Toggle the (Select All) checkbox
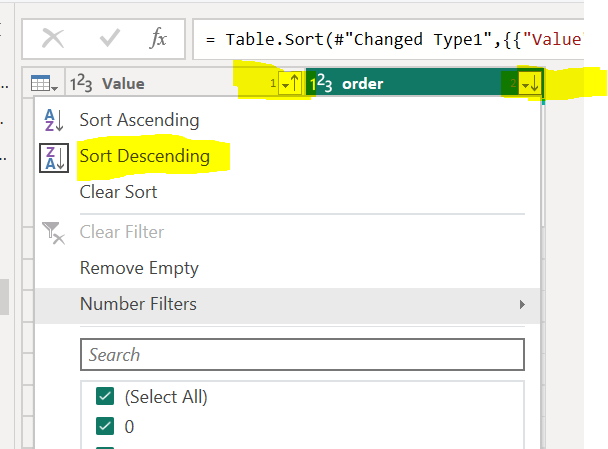The image size is (608, 449). tap(105, 396)
